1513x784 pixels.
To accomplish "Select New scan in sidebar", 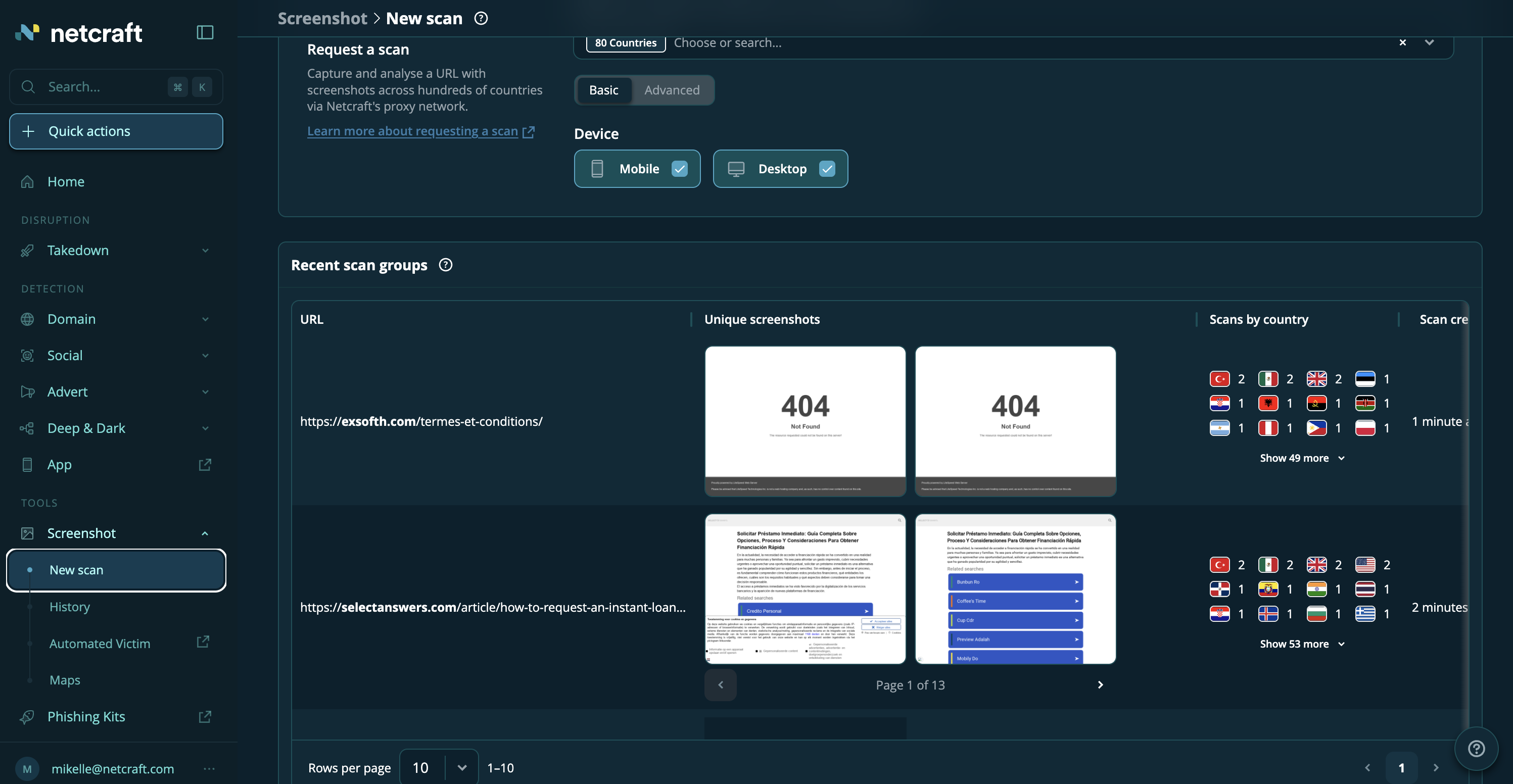I will 116,570.
